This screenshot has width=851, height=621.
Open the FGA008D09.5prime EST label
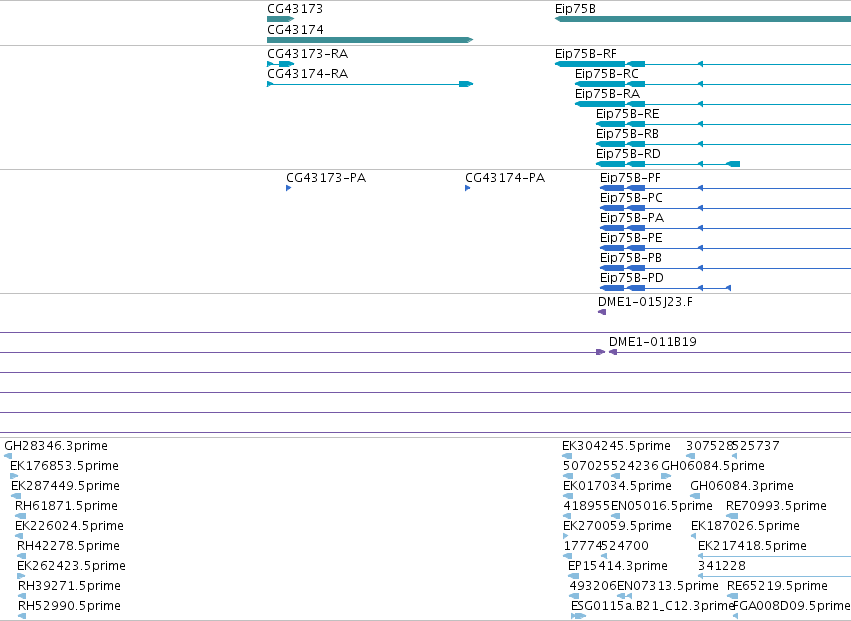792,606
